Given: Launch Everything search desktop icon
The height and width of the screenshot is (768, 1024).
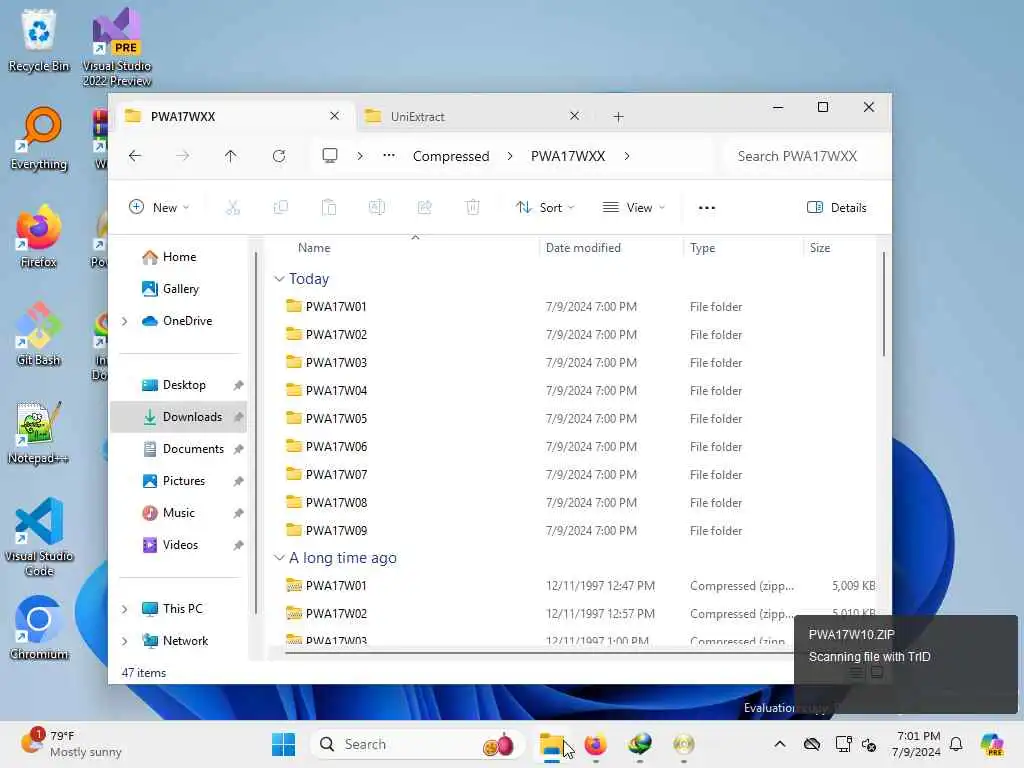Looking at the screenshot, I should (39, 139).
